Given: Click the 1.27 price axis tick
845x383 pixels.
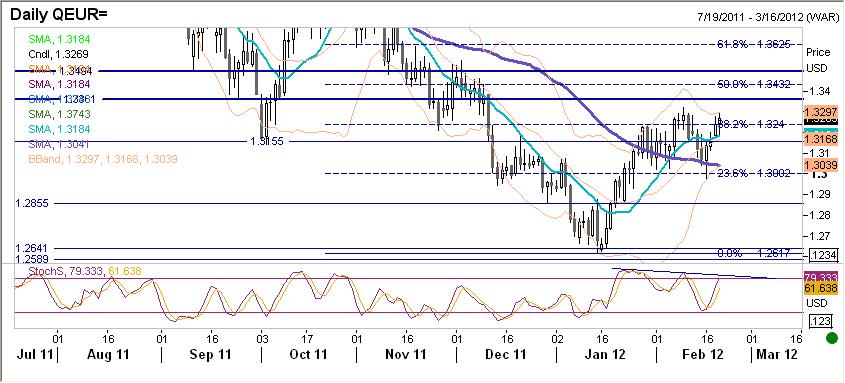Looking at the screenshot, I should [819, 236].
